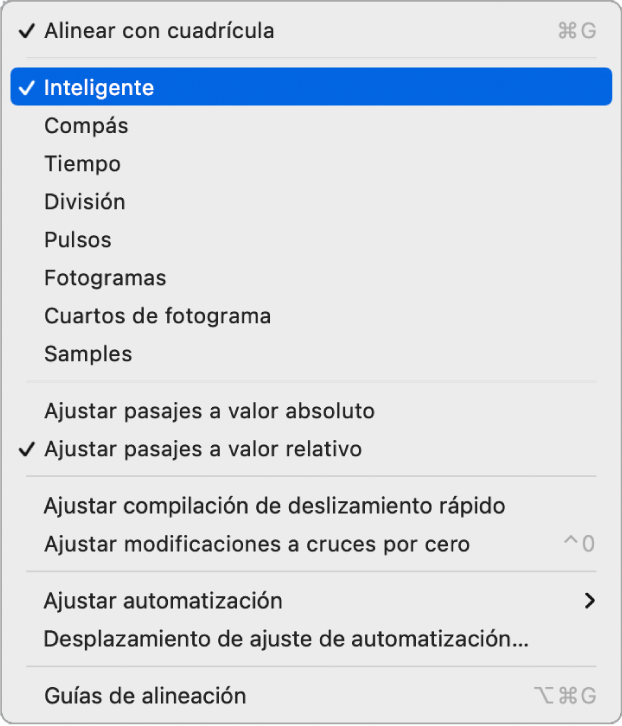Toggle the Alinear con cuadrícula option
The height and width of the screenshot is (726, 622).
point(159,31)
